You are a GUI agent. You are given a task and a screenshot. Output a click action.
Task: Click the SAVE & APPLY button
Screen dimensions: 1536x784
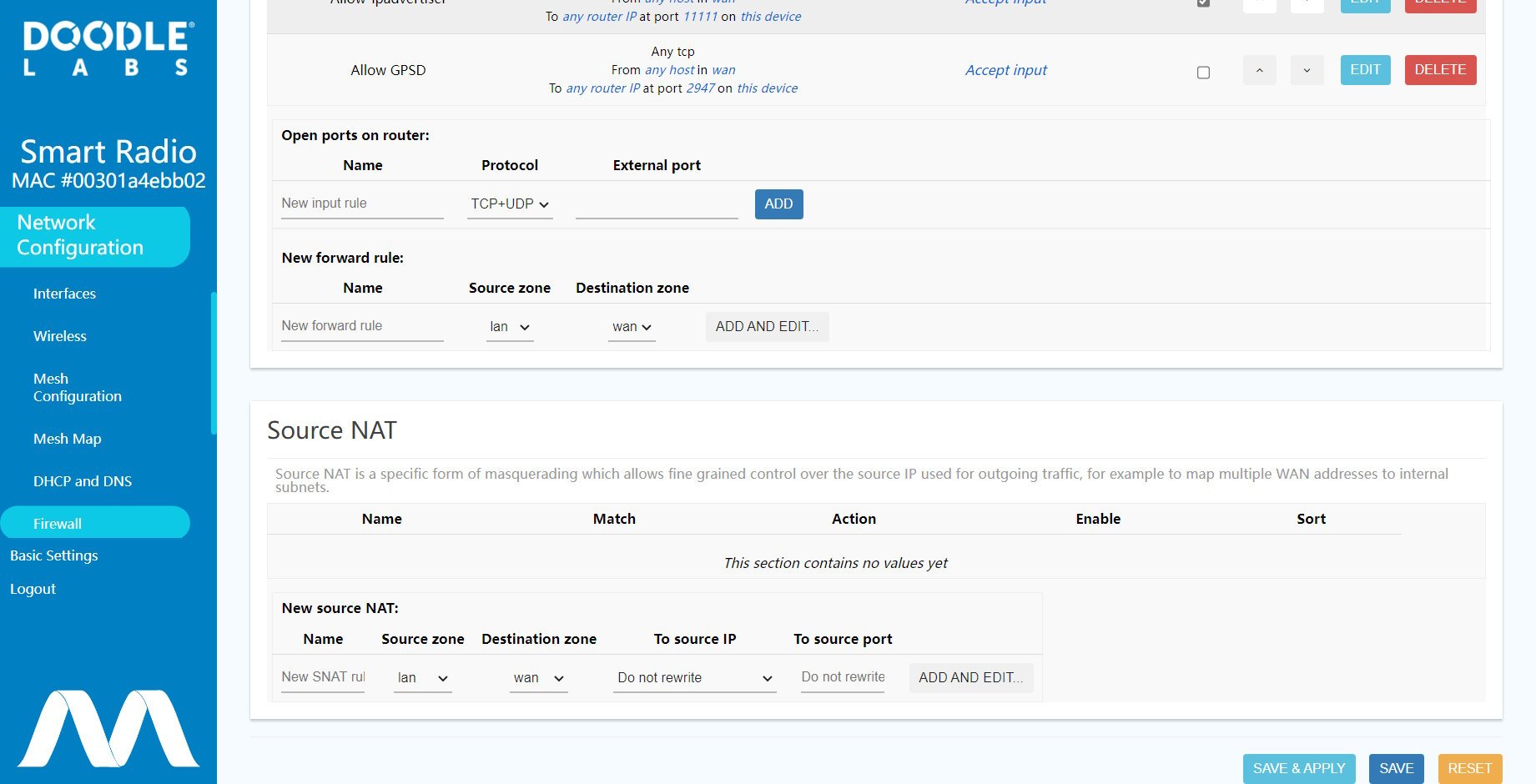click(1299, 769)
